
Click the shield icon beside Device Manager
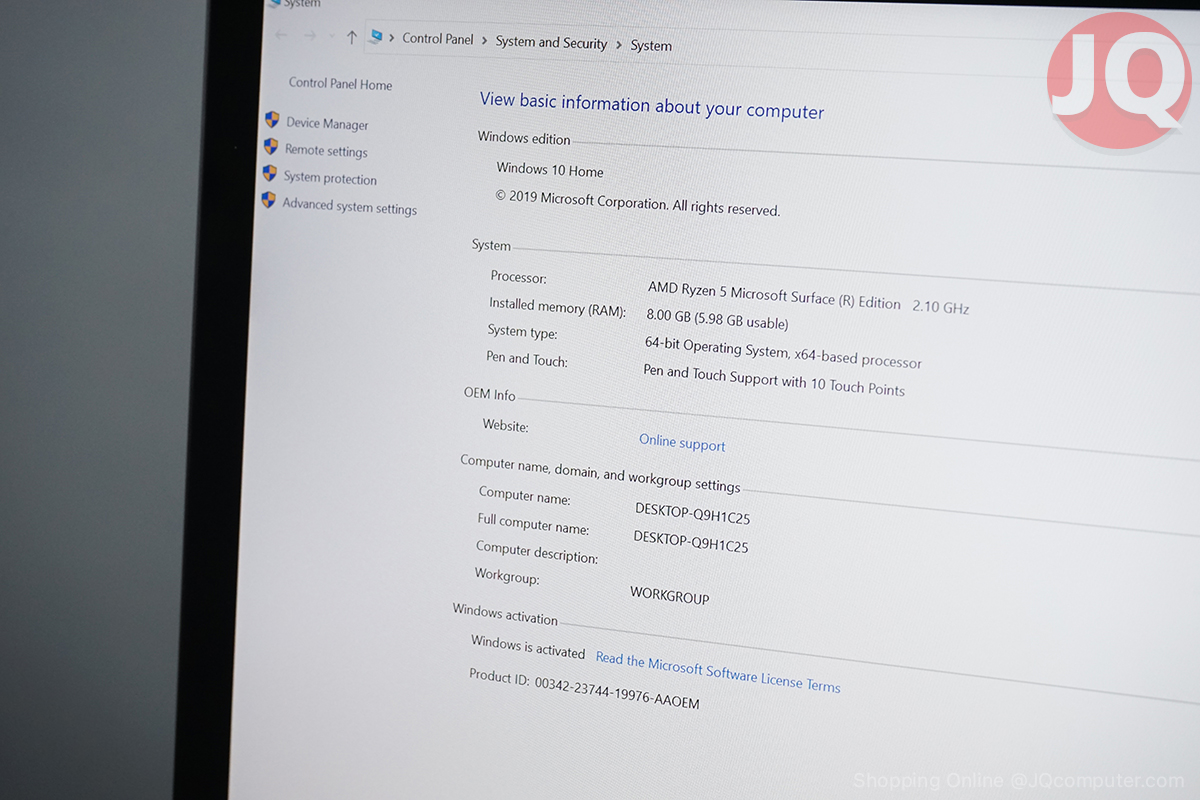pos(272,120)
